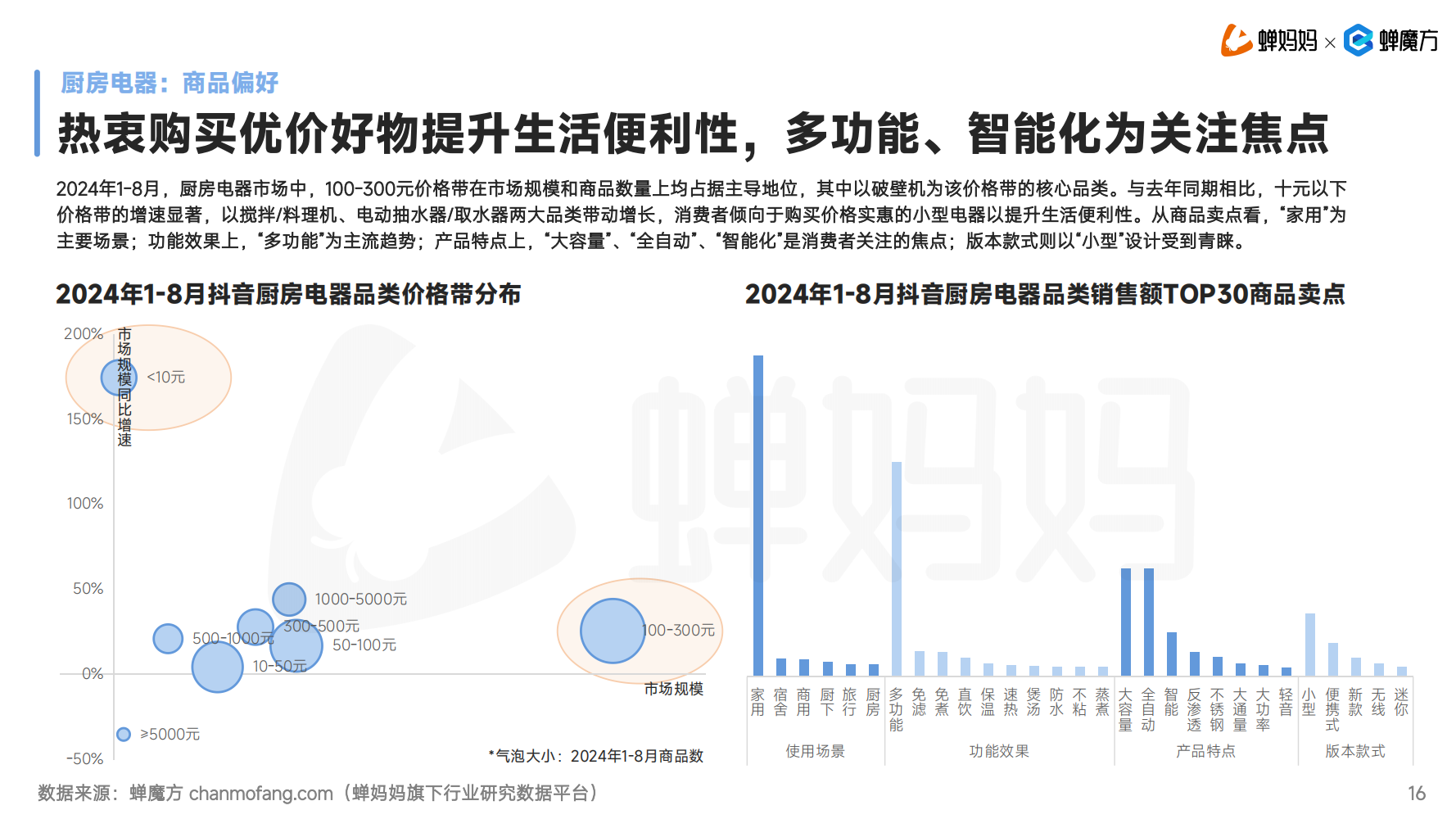Click the 版本款式 group label
Image resolution: width=1456 pixels, height=819 pixels.
[1355, 751]
